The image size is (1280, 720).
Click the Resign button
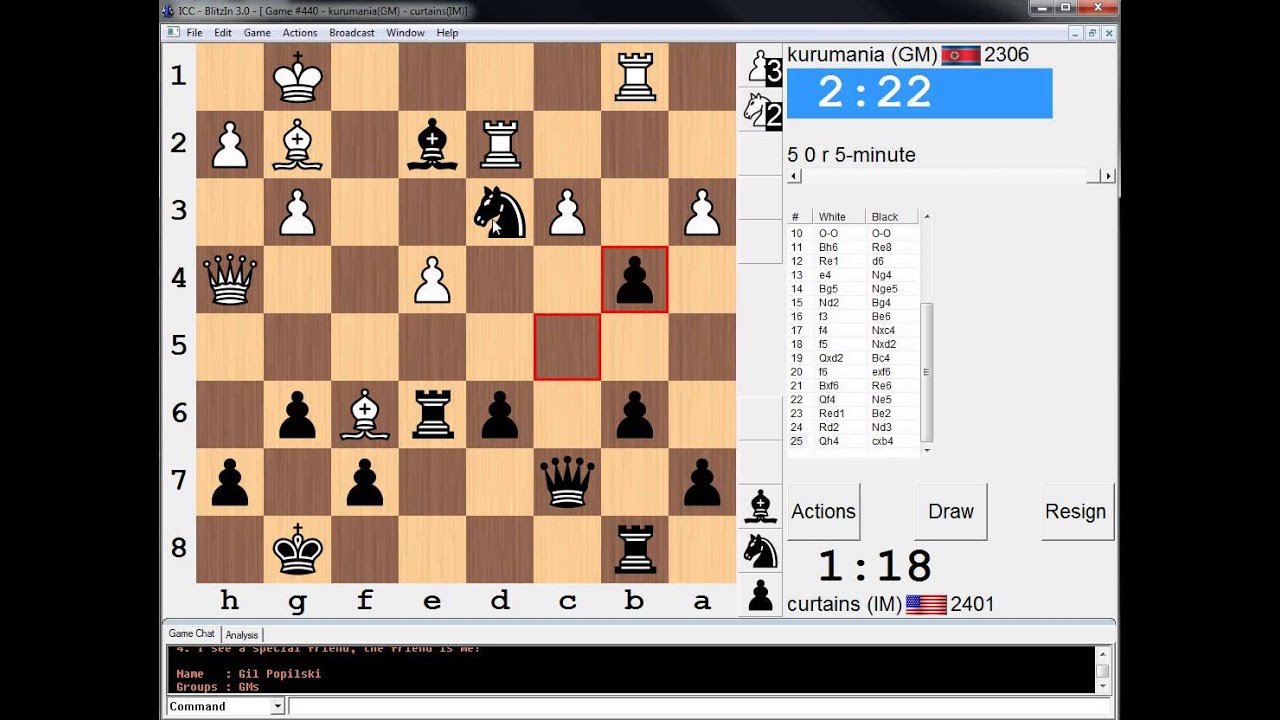1076,511
